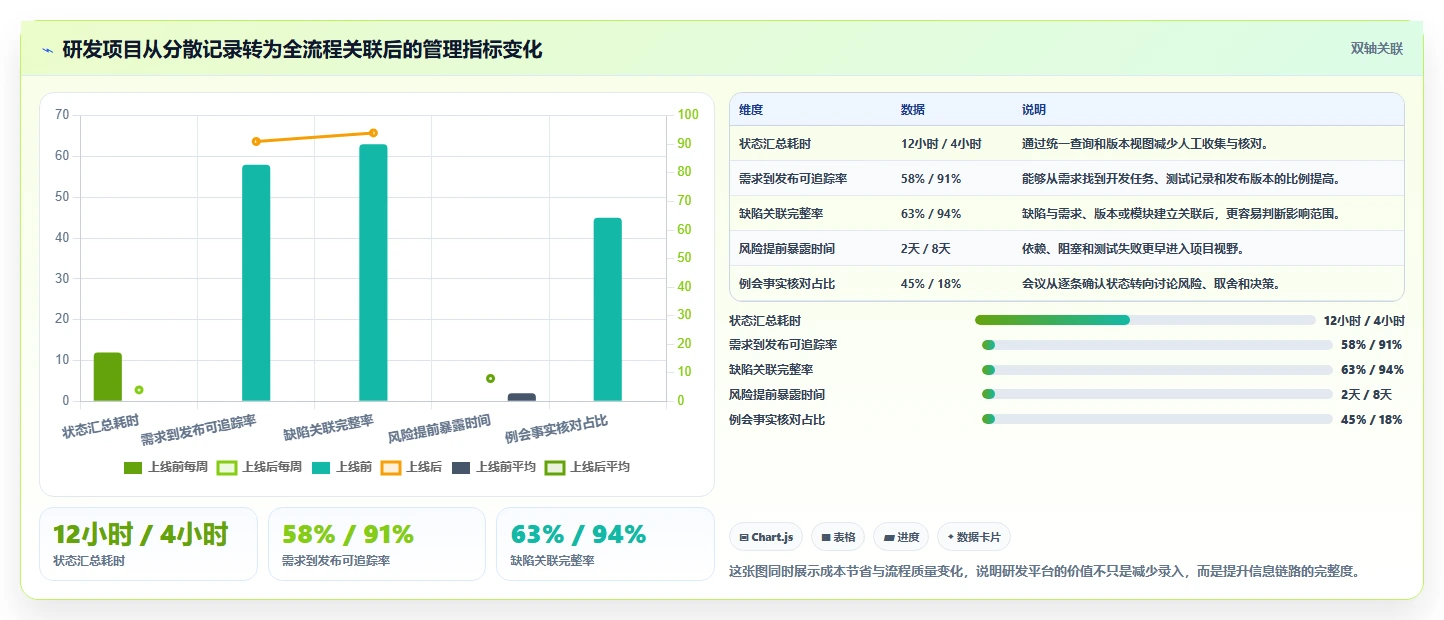Image resolution: width=1444 pixels, height=620 pixels.
Task: Toggle the 上线后每周 legend series
Action: click(x=259, y=467)
